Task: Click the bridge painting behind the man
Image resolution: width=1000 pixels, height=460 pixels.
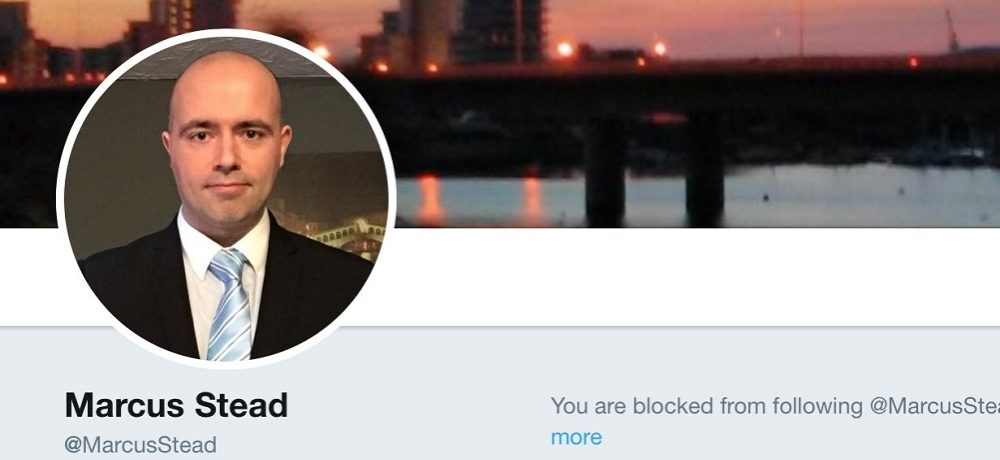Action: click(349, 237)
